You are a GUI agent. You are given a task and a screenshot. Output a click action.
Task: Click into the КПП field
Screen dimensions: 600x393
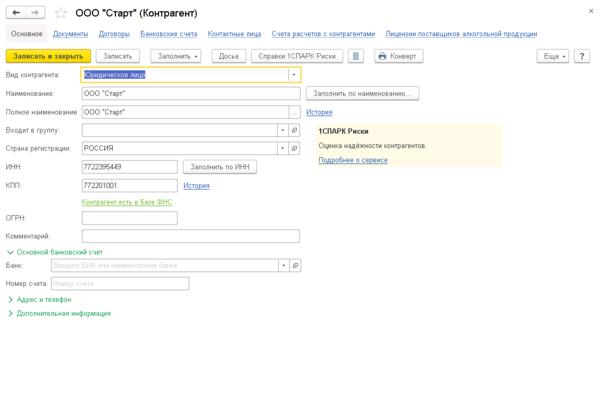130,186
